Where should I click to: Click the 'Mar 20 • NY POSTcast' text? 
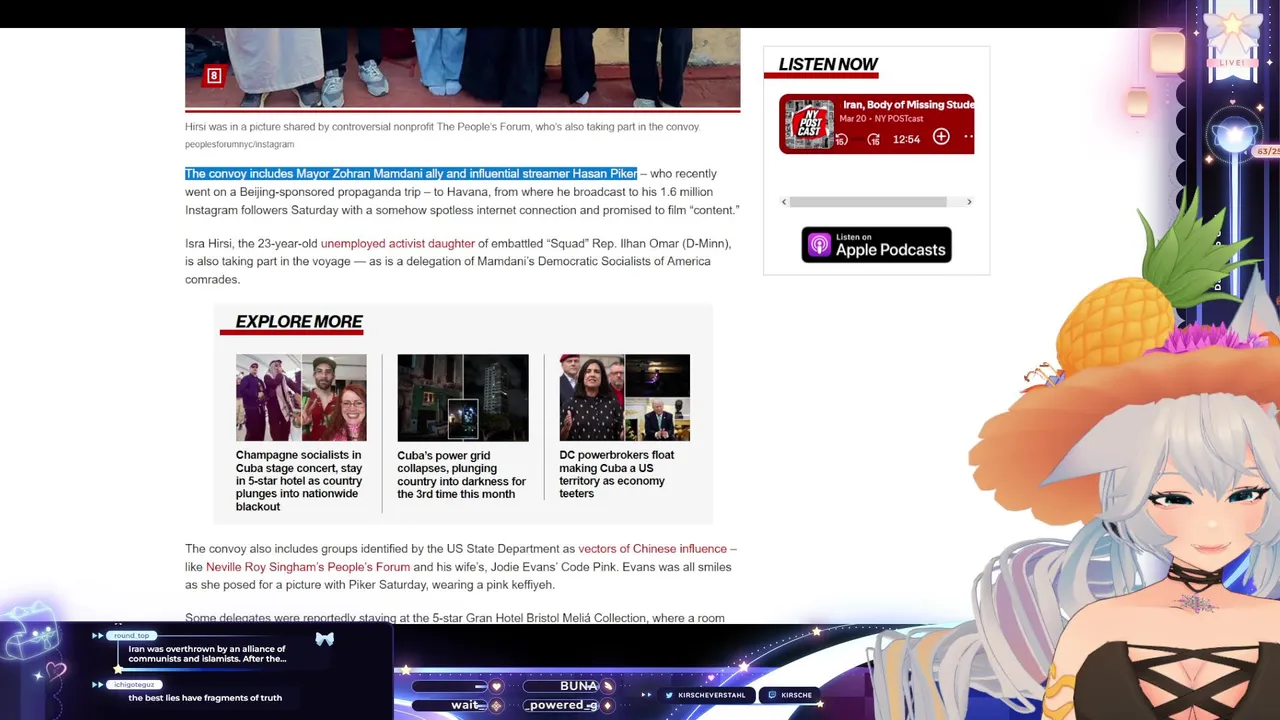pyautogui.click(x=881, y=119)
